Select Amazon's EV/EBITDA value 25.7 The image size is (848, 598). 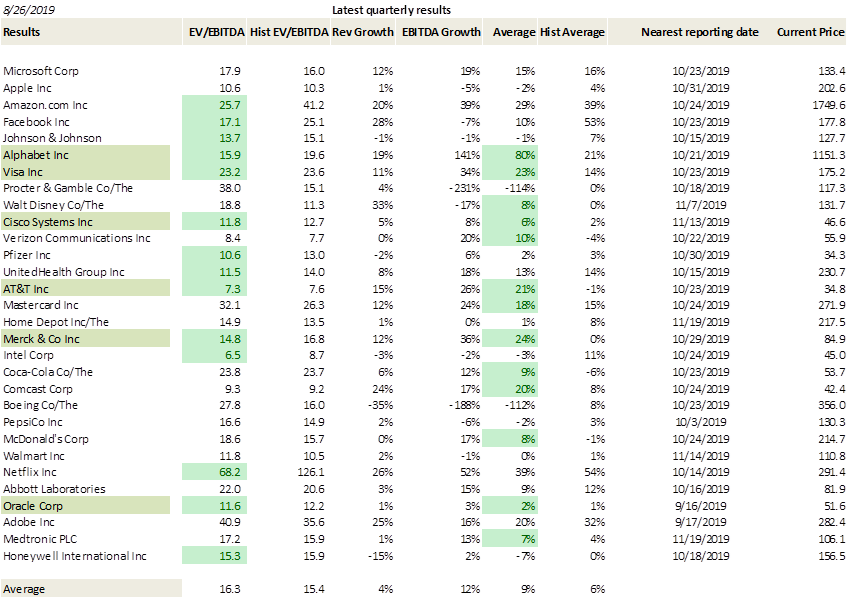(x=214, y=105)
